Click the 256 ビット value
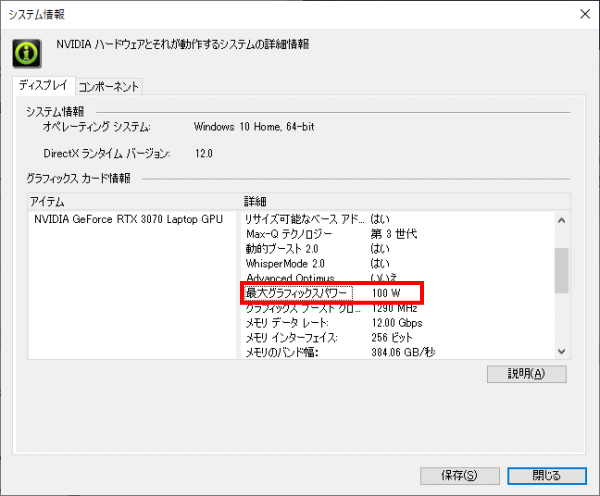Screen dimensions: 600x496 click(x=392, y=338)
